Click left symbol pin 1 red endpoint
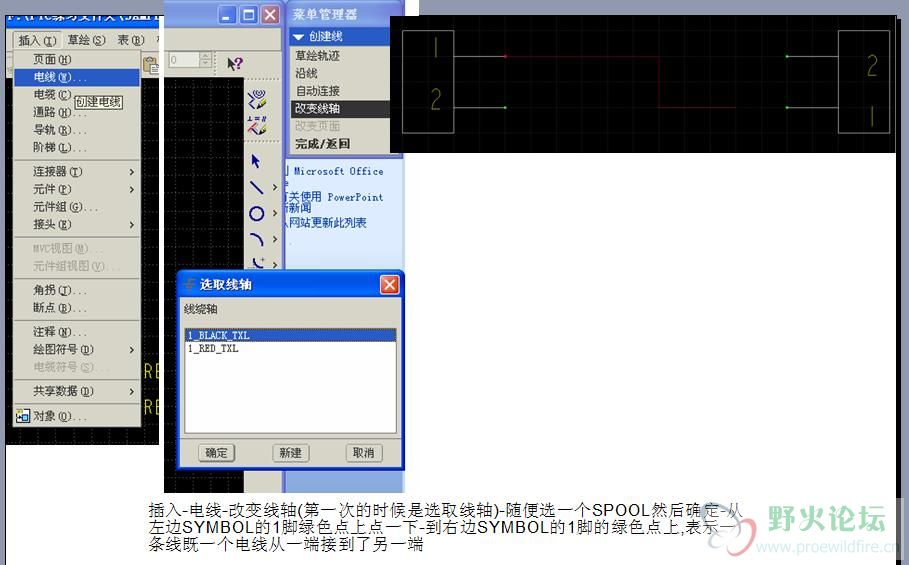909x565 pixels. tap(505, 56)
